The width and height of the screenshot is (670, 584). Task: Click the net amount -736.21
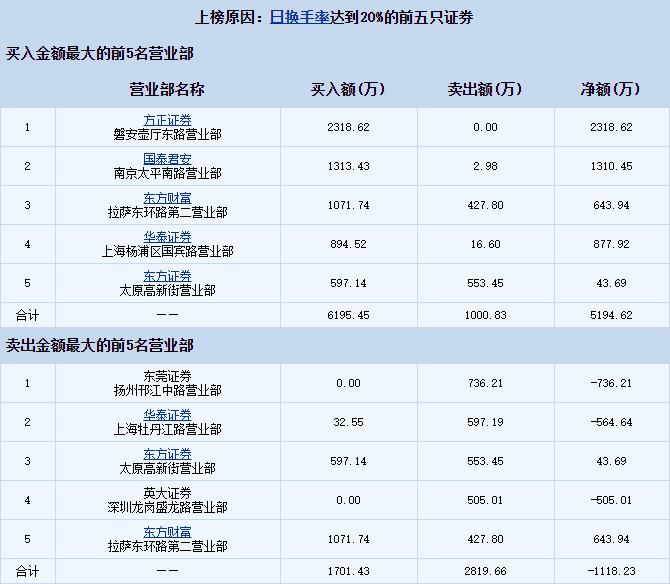click(611, 383)
